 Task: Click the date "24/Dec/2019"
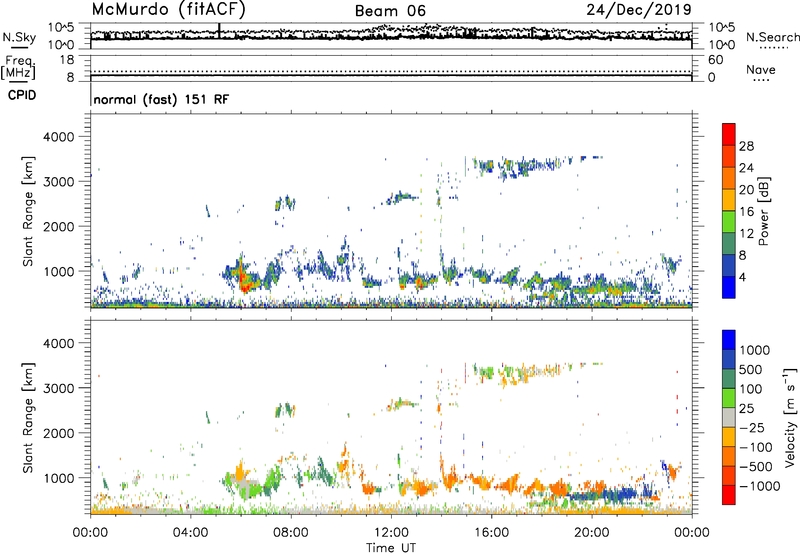(639, 10)
